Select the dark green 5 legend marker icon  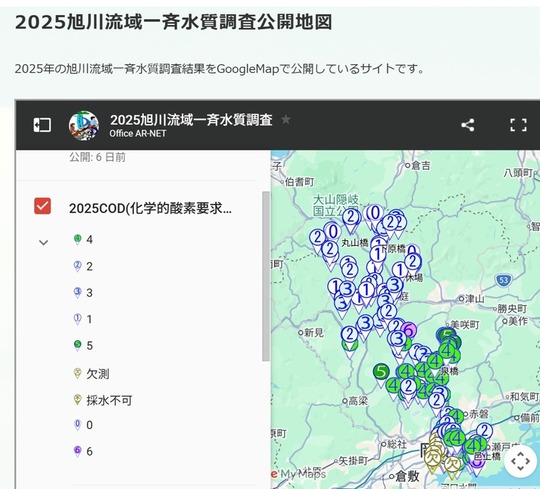78,345
